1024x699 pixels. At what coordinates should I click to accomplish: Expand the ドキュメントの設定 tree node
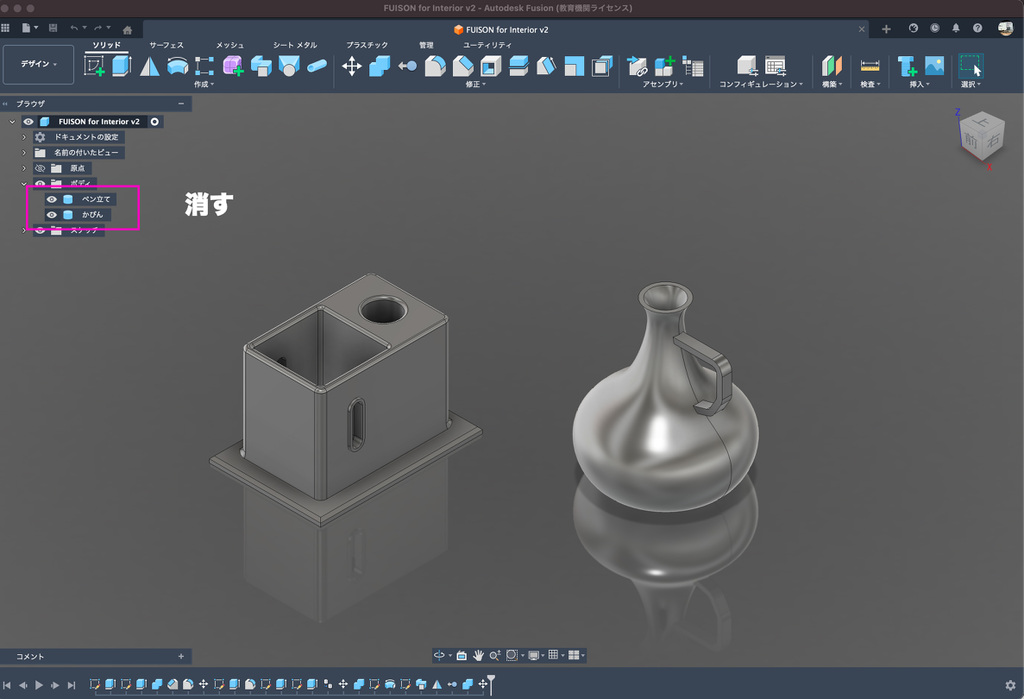click(24, 137)
